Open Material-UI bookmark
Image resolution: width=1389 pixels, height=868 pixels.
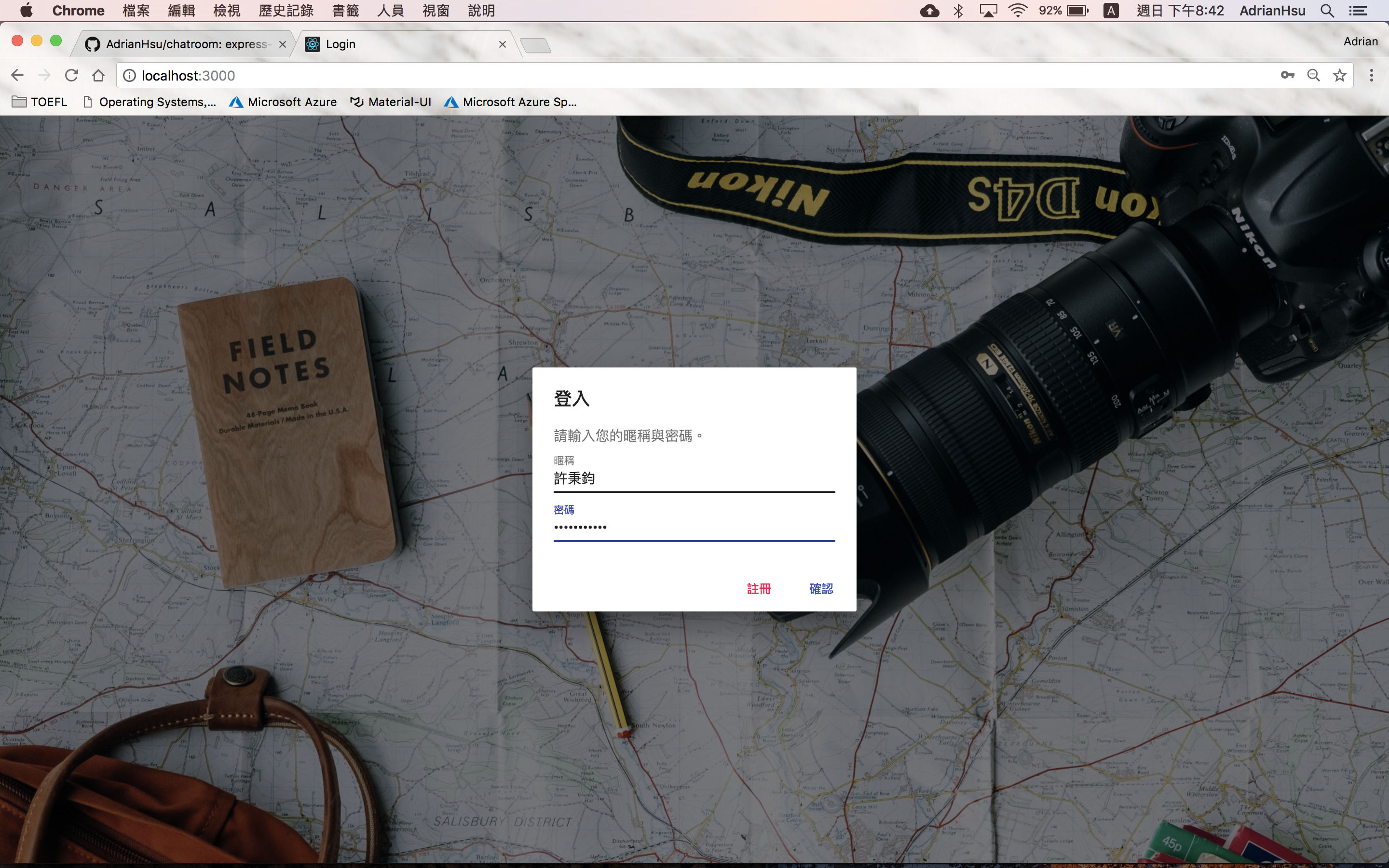391,102
